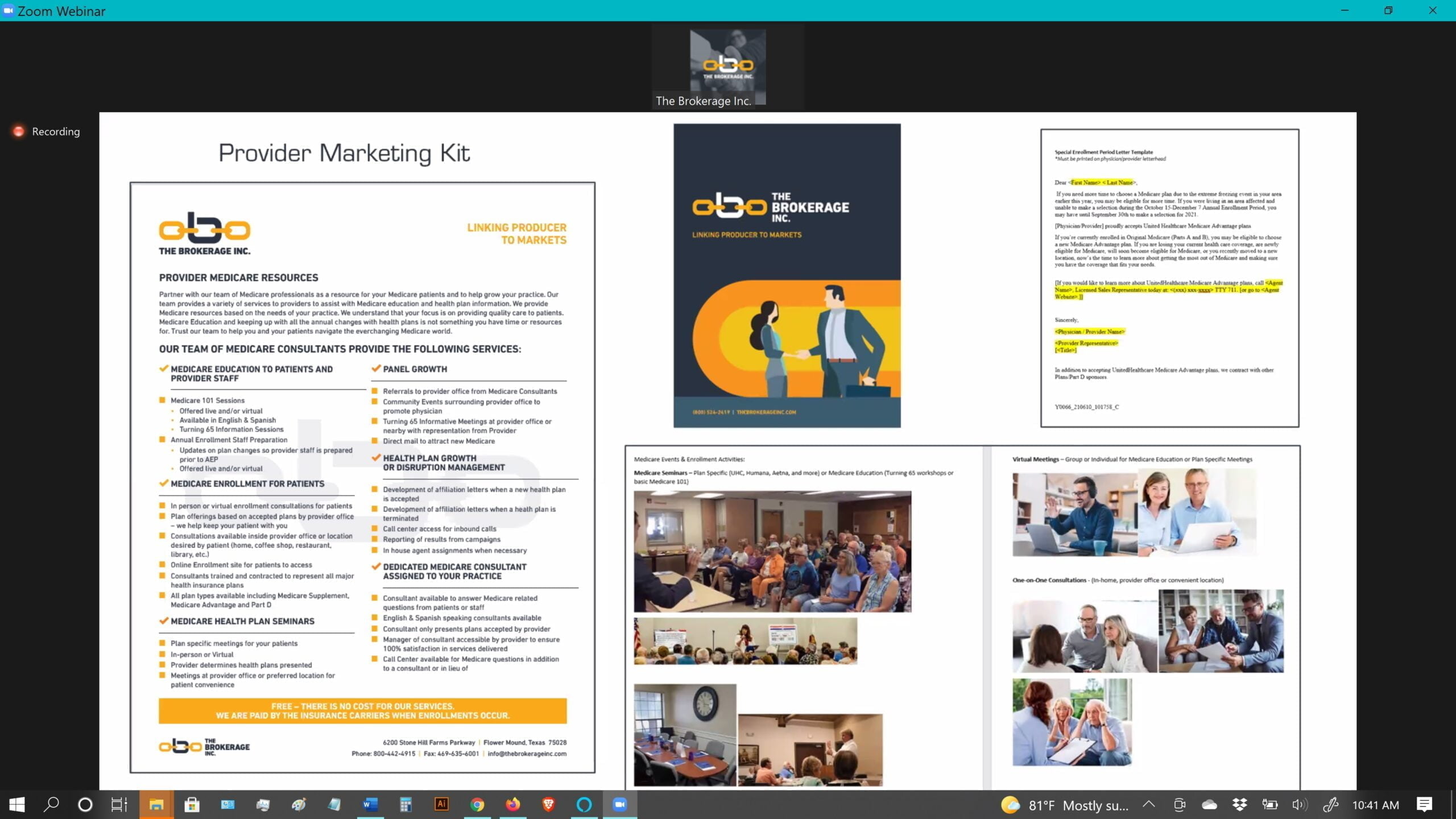Screen dimensions: 1456x819
Task: Launch Microsoft Store from the taskbar
Action: 192,804
